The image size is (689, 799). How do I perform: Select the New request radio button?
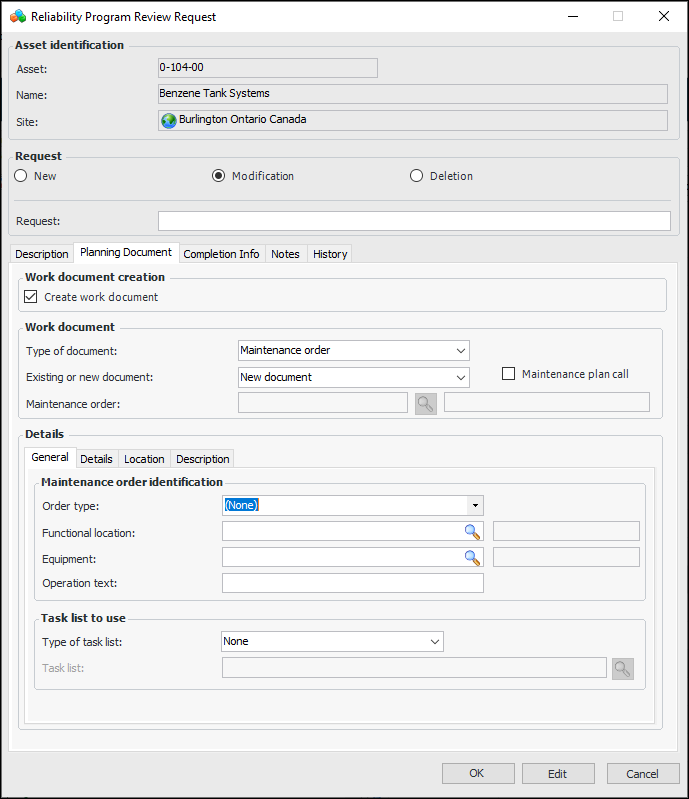click(21, 176)
